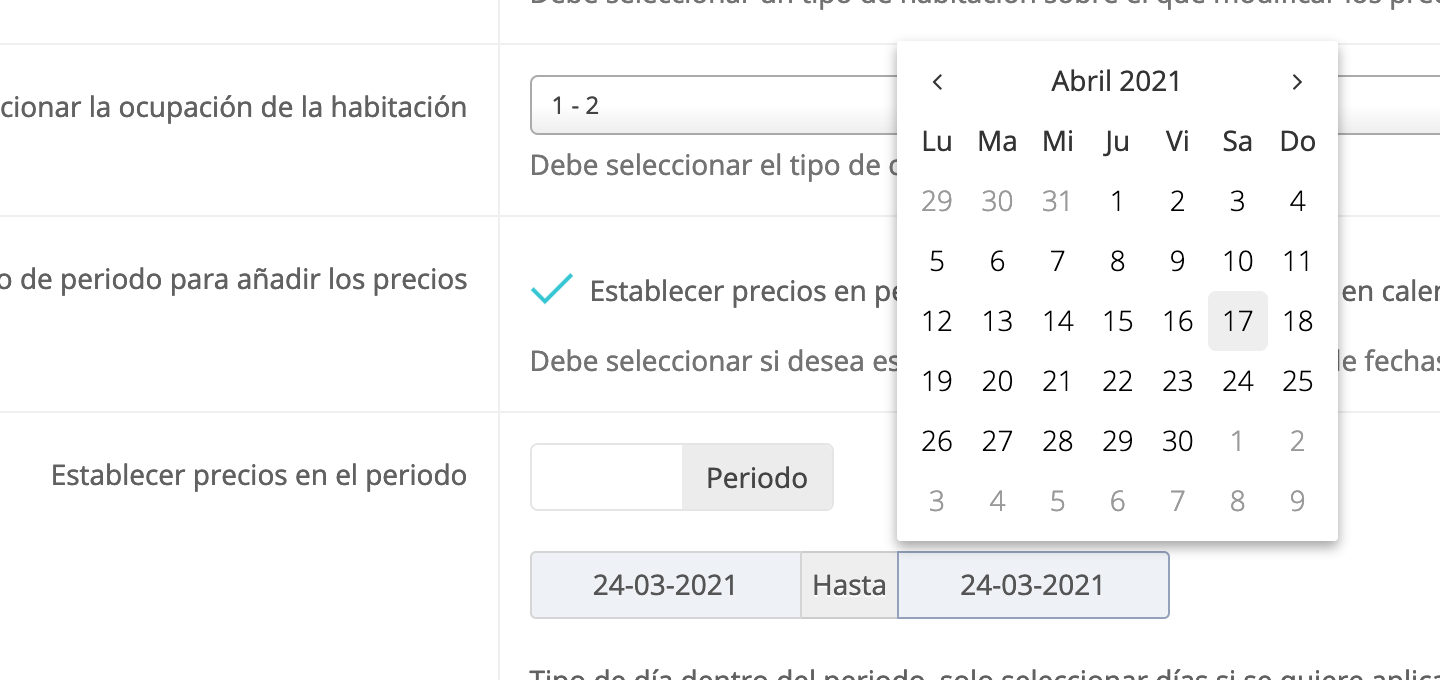Click the start date field 24-03-2021
Image resolution: width=1440 pixels, height=680 pixels.
click(x=665, y=585)
